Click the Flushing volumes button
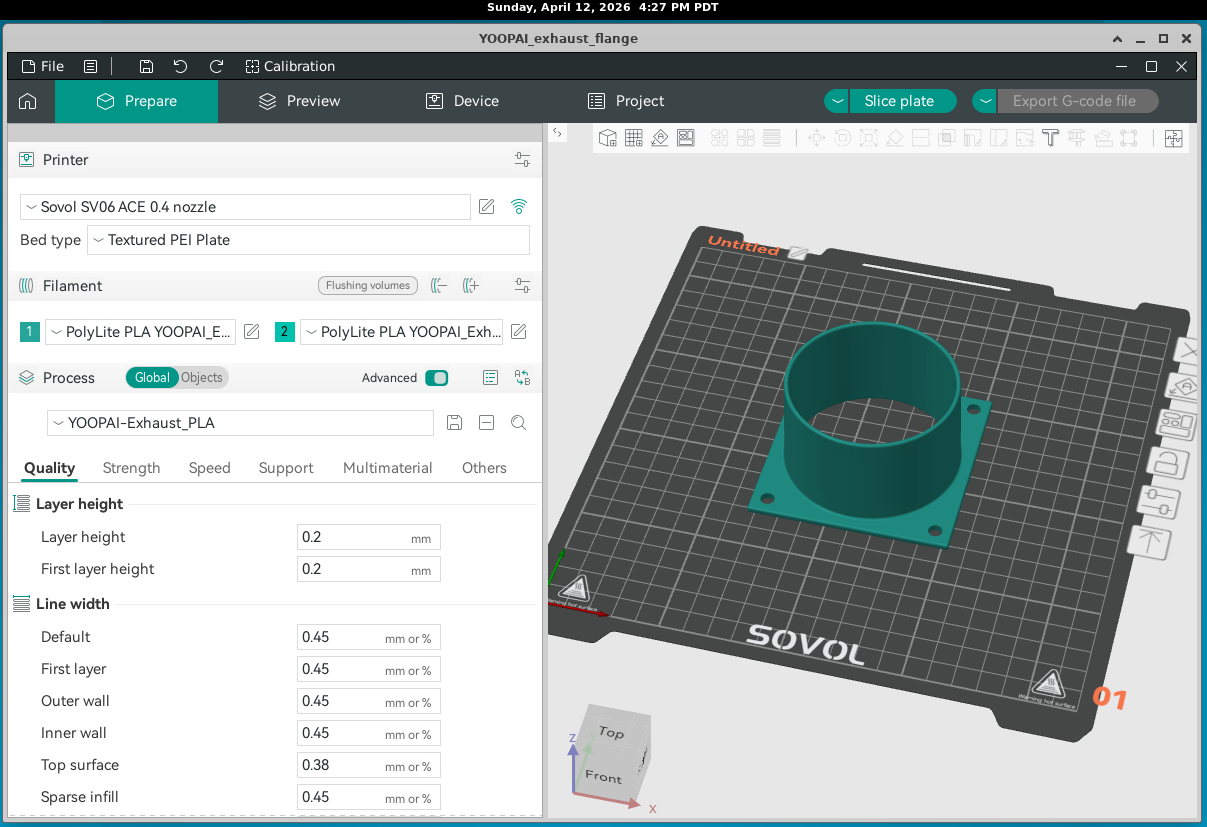Viewport: 1207px width, 827px height. 368,286
